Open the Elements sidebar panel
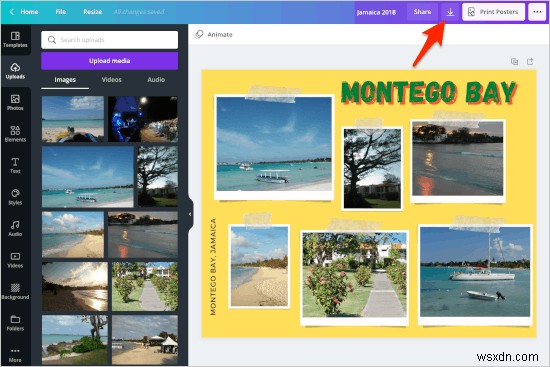 point(15,134)
